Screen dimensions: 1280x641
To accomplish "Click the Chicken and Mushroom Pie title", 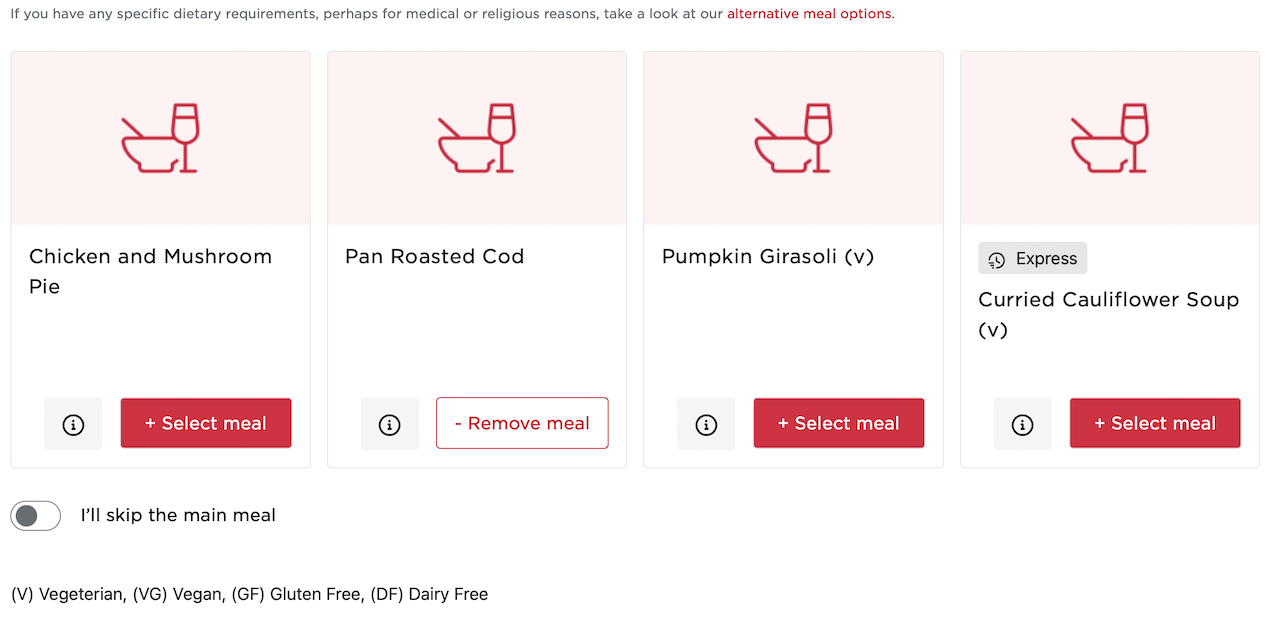I will pos(151,271).
